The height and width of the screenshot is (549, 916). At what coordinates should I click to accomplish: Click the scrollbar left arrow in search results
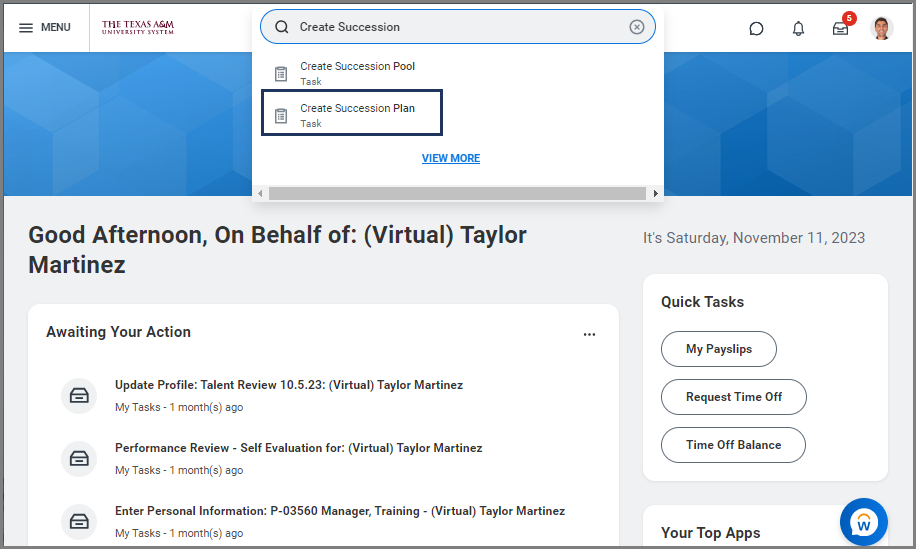click(x=260, y=193)
